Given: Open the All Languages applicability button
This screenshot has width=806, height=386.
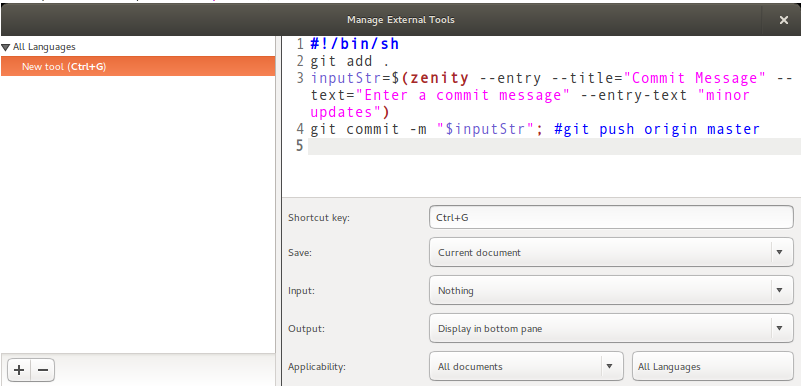Looking at the screenshot, I should 713,366.
